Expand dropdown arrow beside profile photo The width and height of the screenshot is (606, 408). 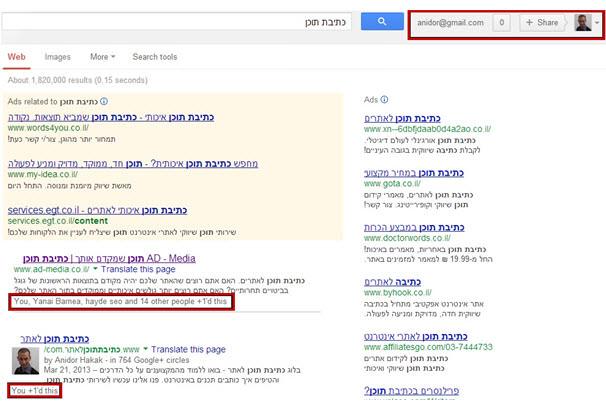[597, 23]
